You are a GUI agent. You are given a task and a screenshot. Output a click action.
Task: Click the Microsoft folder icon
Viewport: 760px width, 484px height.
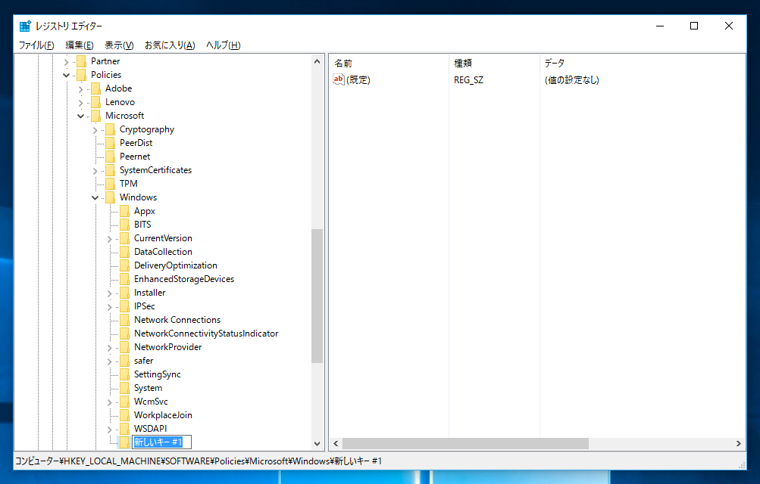point(96,115)
